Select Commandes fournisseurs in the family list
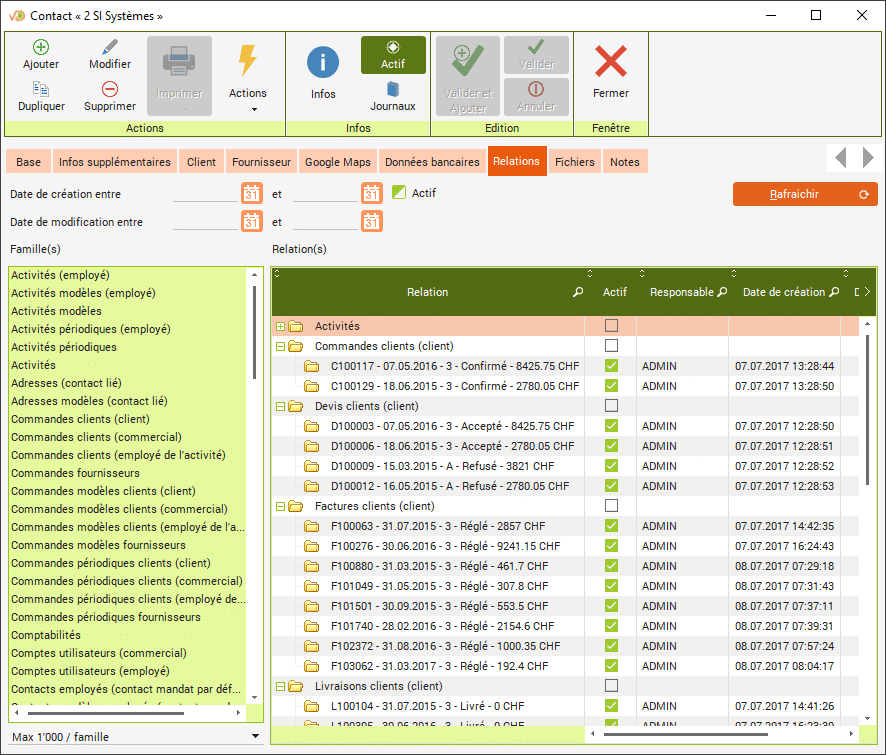Screen dimensions: 886x755 coord(75,473)
